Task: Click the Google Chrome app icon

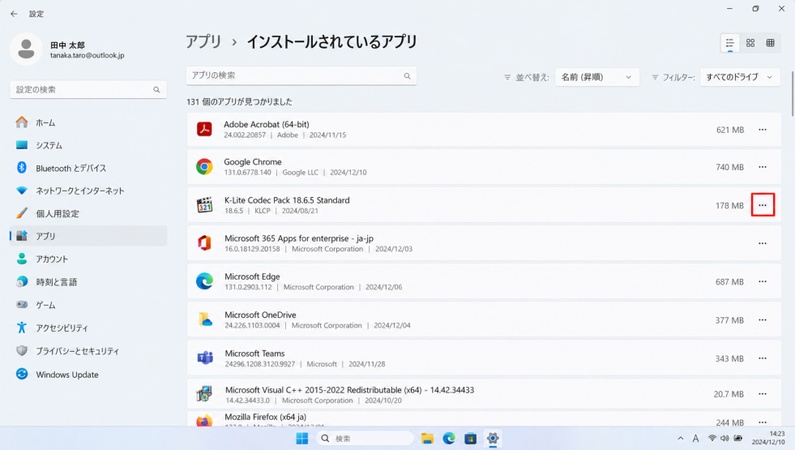Action: pyautogui.click(x=204, y=167)
